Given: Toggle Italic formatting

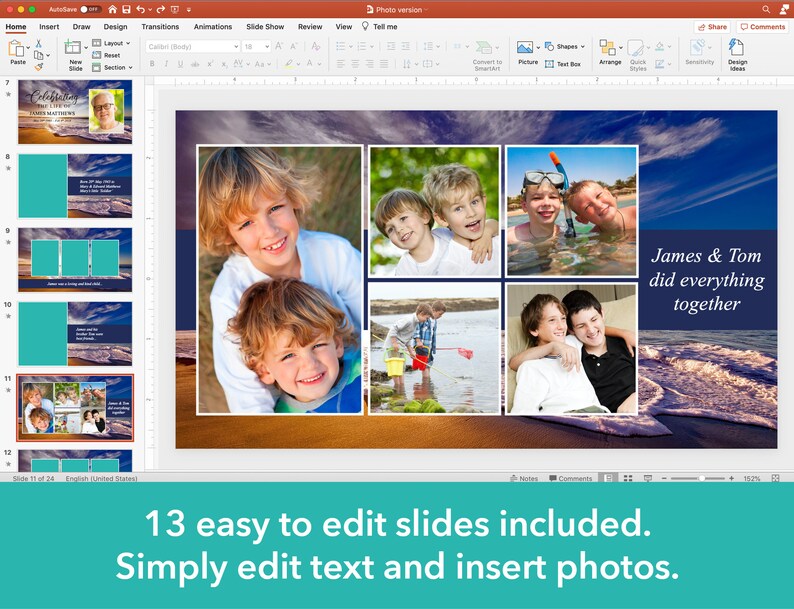Looking at the screenshot, I should [166, 64].
